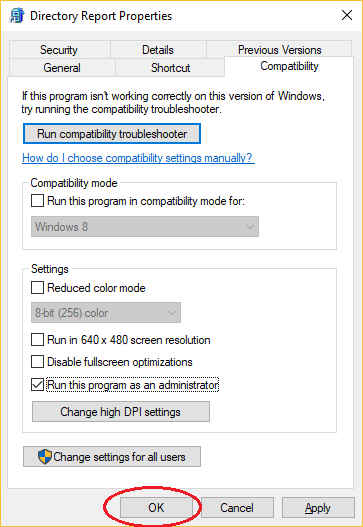
Task: Open How do I choose compatibility settings link
Action: coord(138,158)
